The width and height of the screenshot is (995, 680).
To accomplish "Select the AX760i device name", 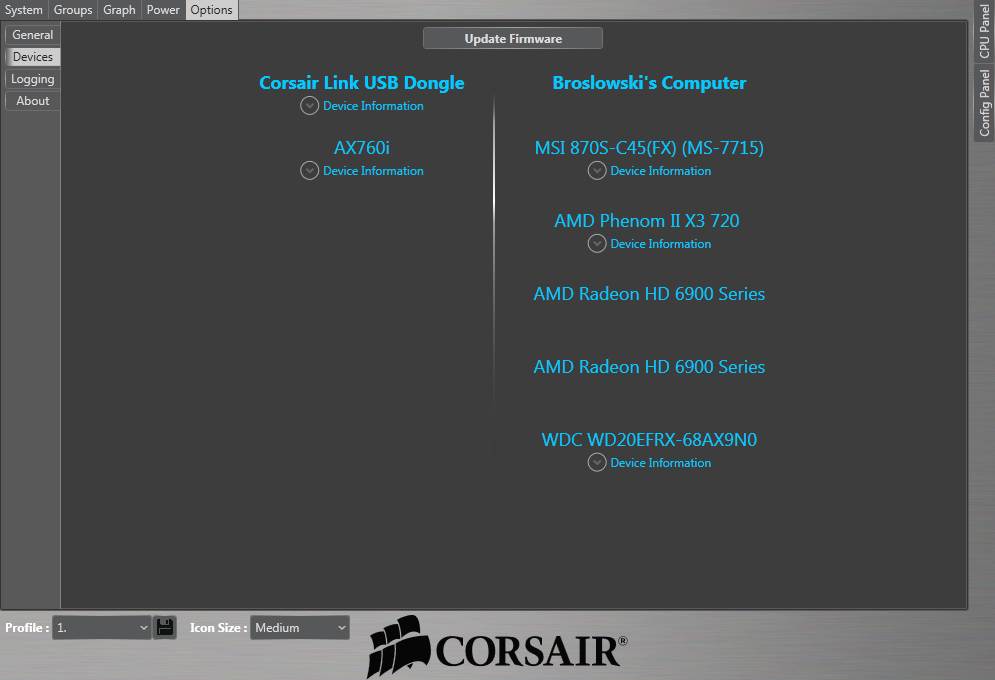I will pos(362,148).
